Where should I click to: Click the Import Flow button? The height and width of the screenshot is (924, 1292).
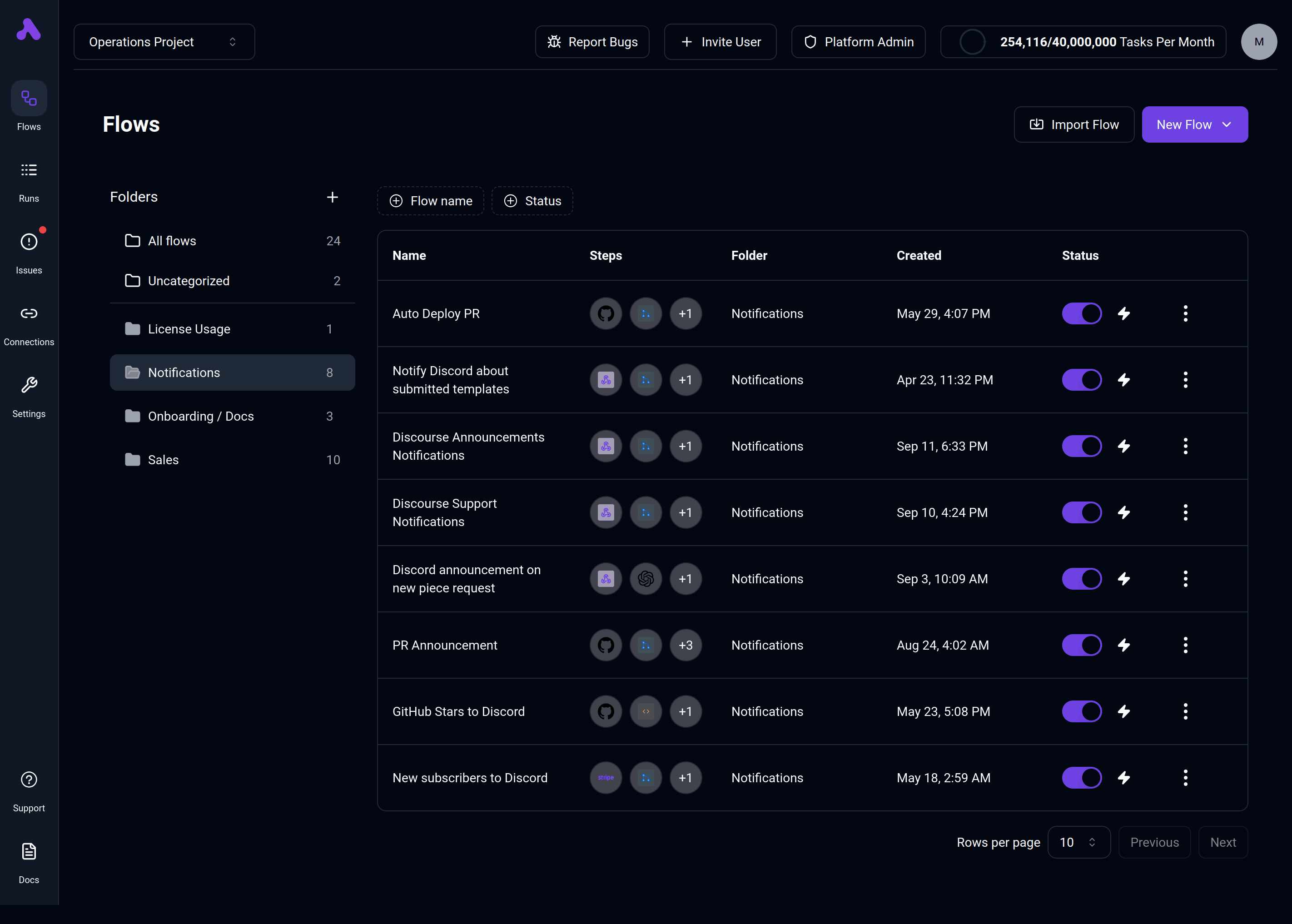coord(1073,124)
